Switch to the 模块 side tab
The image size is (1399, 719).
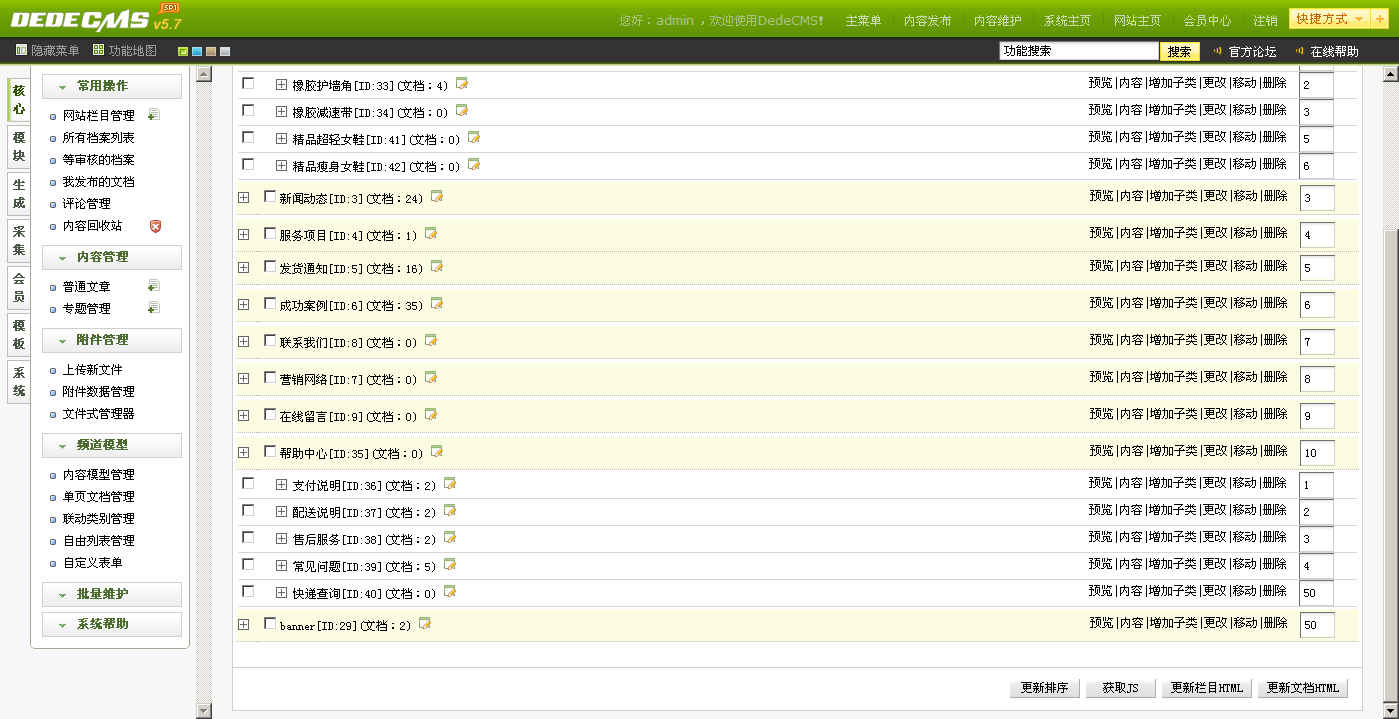coord(19,147)
